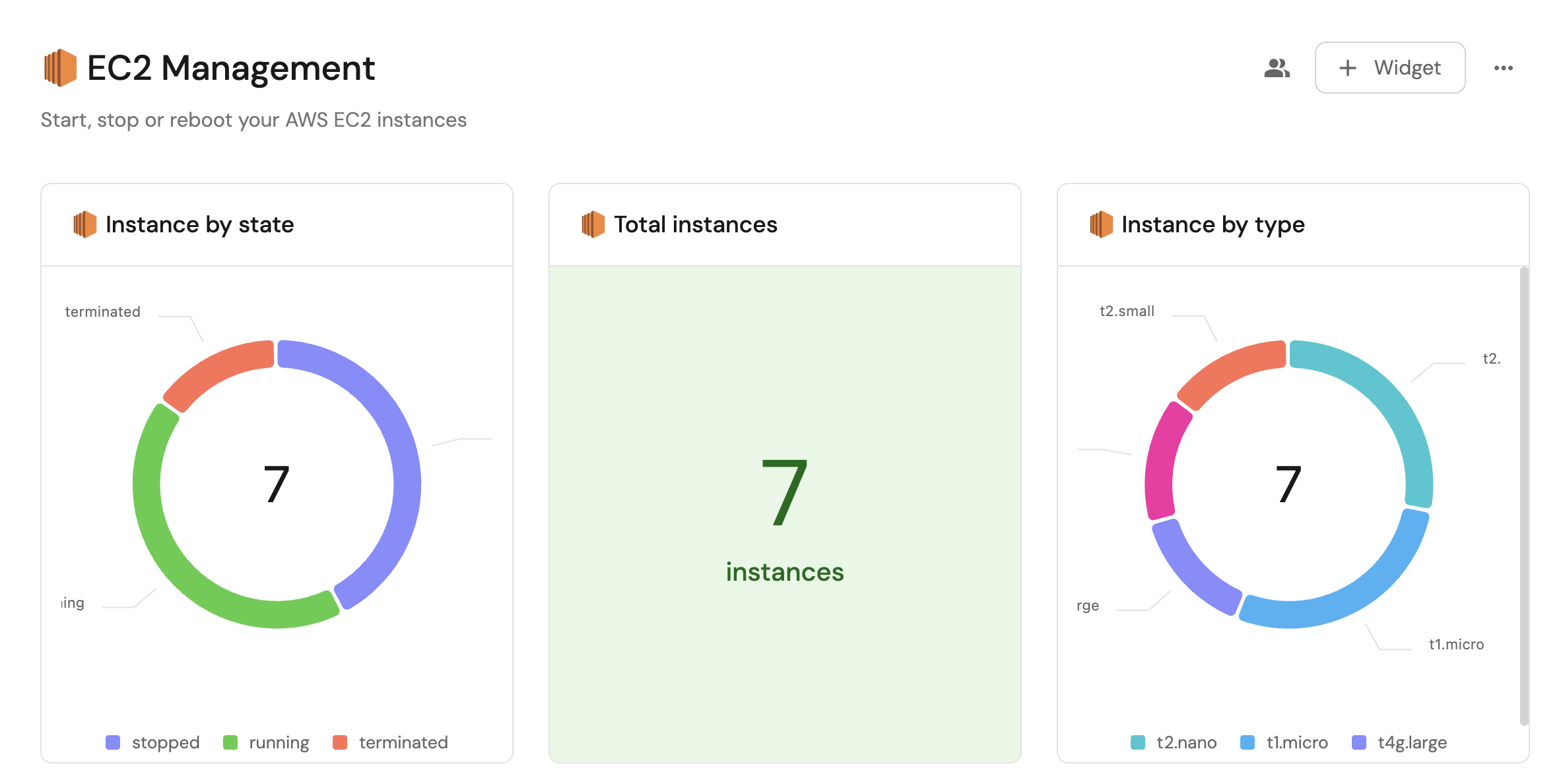Click EC2 icon in Instance by type

[1101, 224]
